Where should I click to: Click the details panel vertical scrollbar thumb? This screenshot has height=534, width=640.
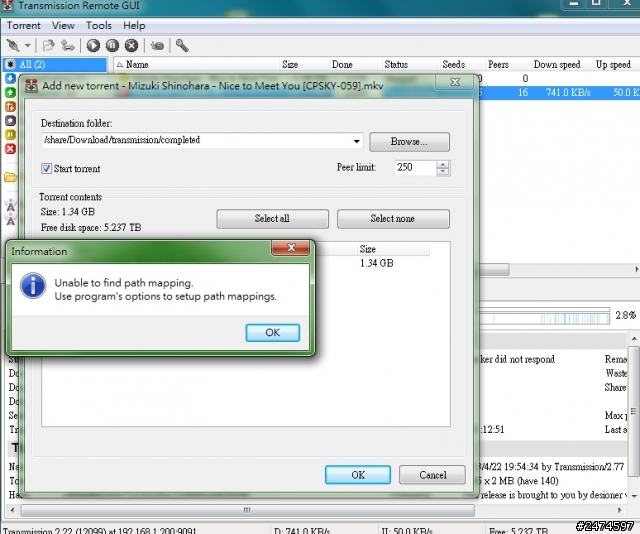pyautogui.click(x=634, y=412)
